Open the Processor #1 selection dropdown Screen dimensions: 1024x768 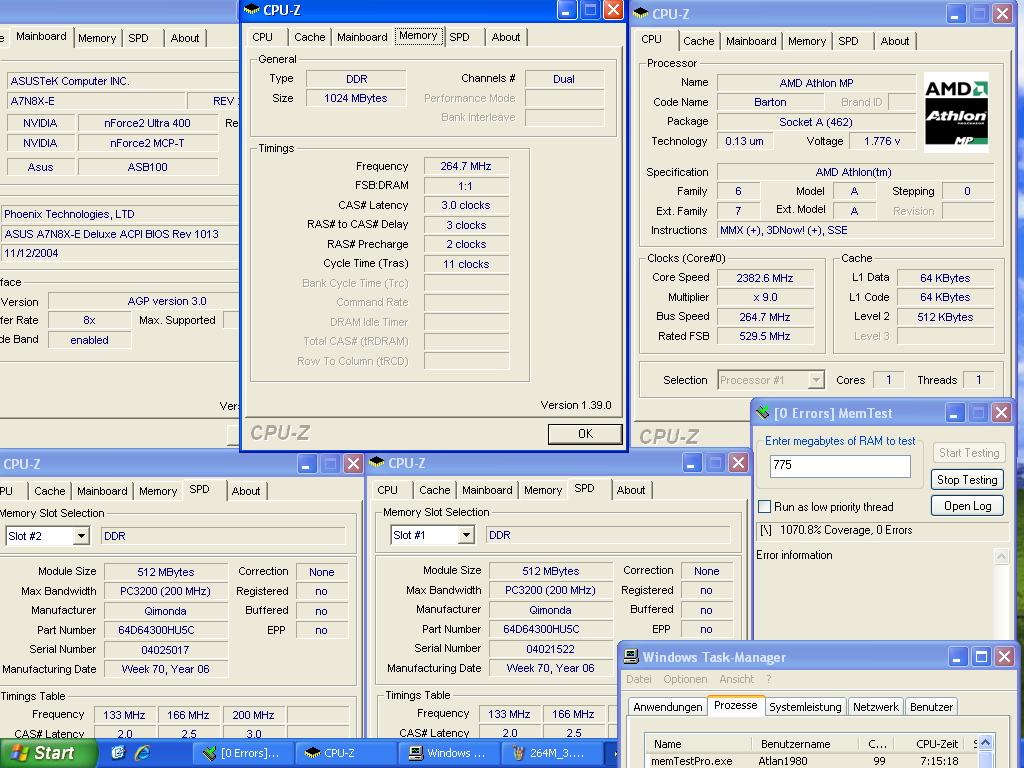coord(816,379)
